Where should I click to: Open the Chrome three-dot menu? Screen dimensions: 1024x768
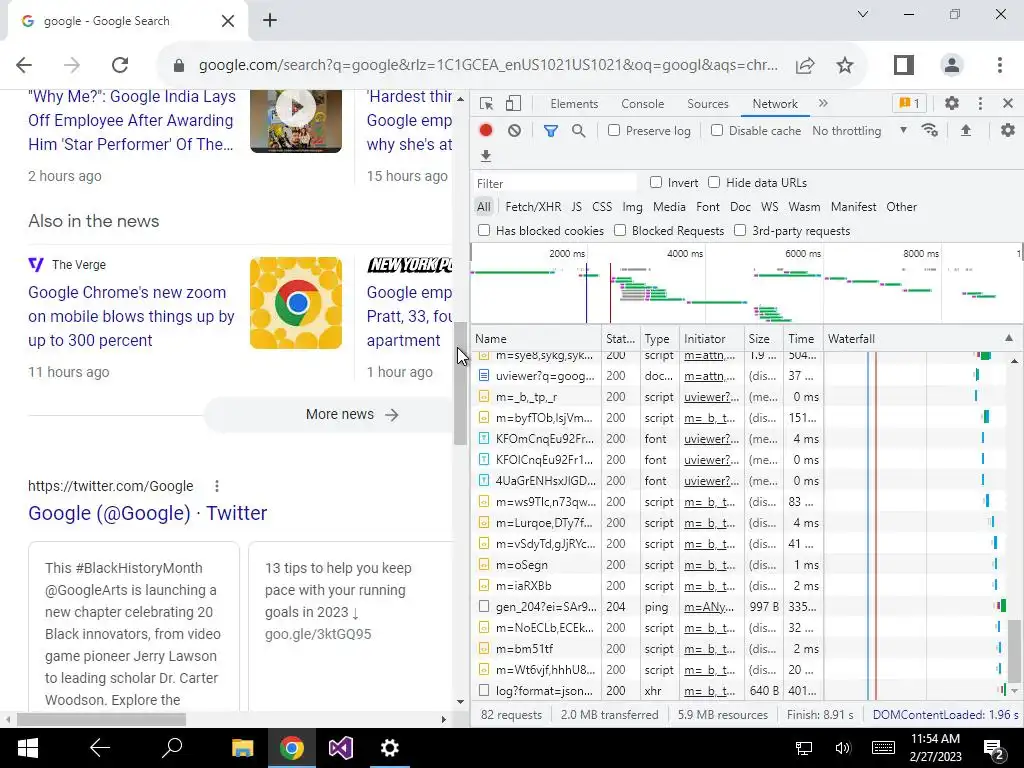pyautogui.click(x=1000, y=65)
